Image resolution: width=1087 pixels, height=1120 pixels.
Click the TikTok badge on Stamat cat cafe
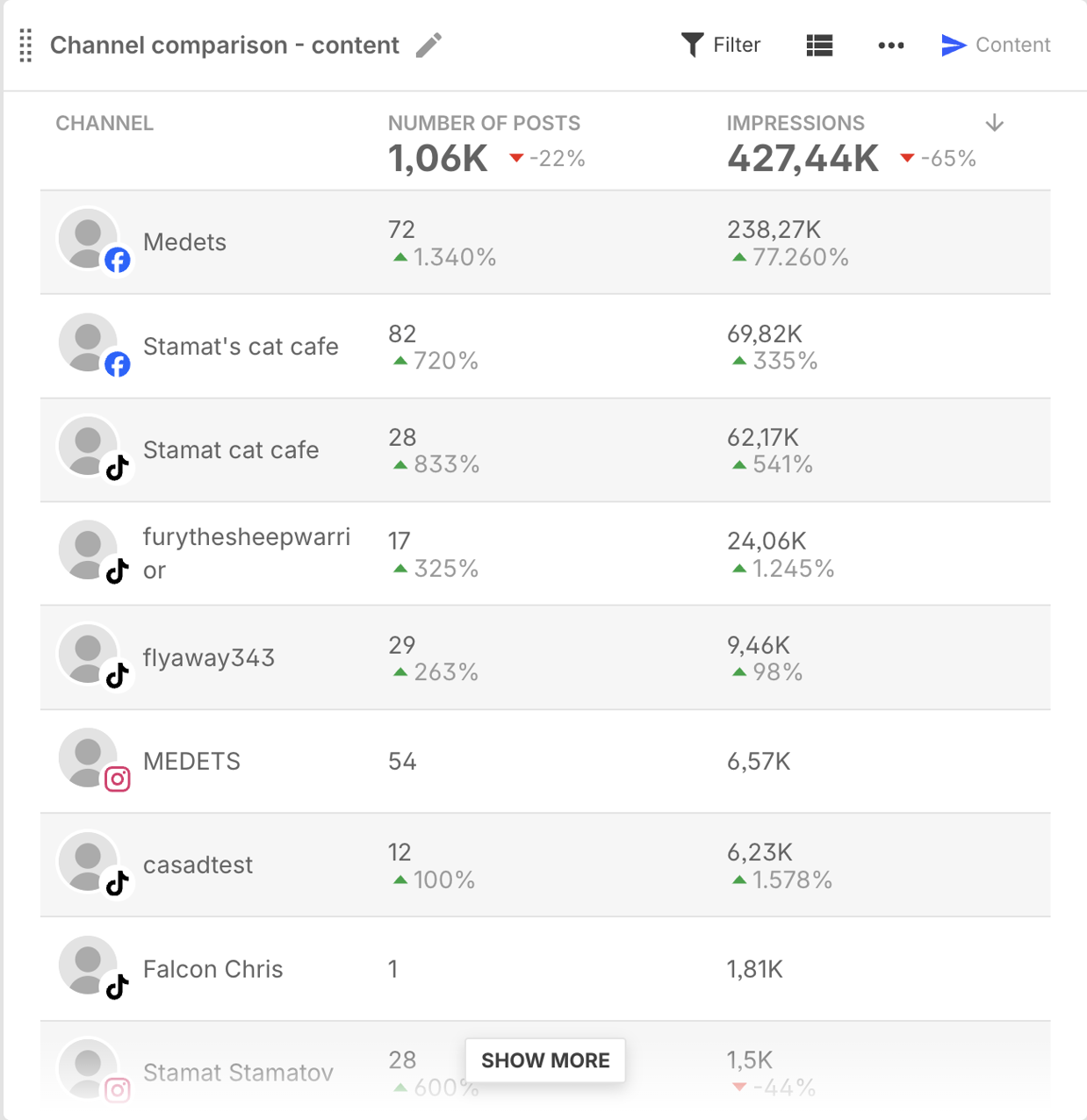pos(115,468)
